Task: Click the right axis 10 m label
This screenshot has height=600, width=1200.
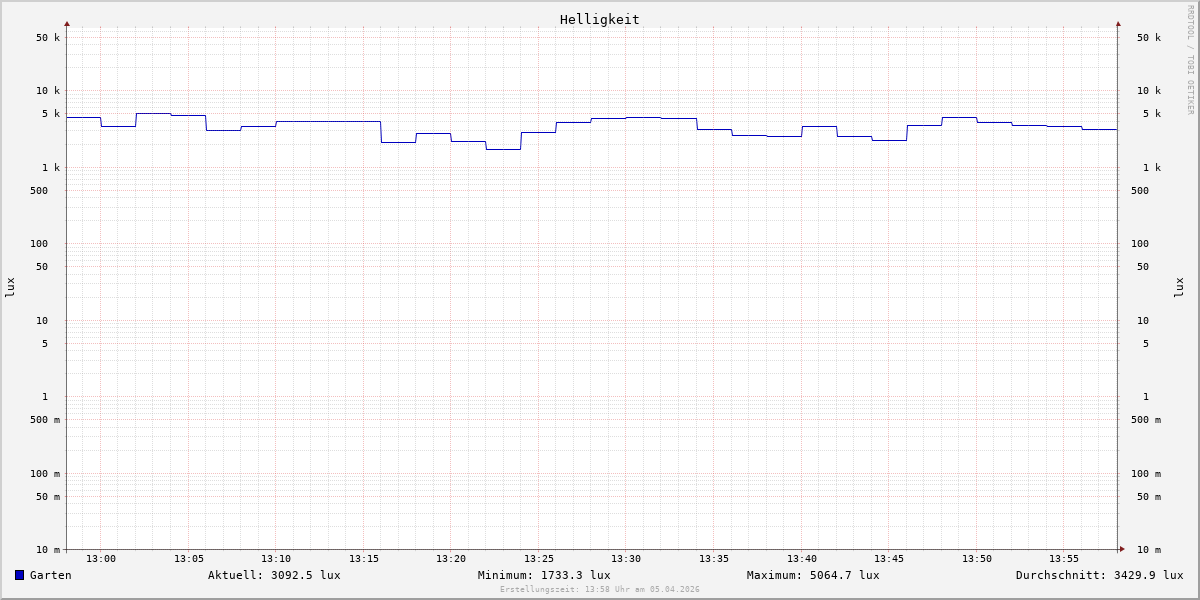Action: 1149,549
